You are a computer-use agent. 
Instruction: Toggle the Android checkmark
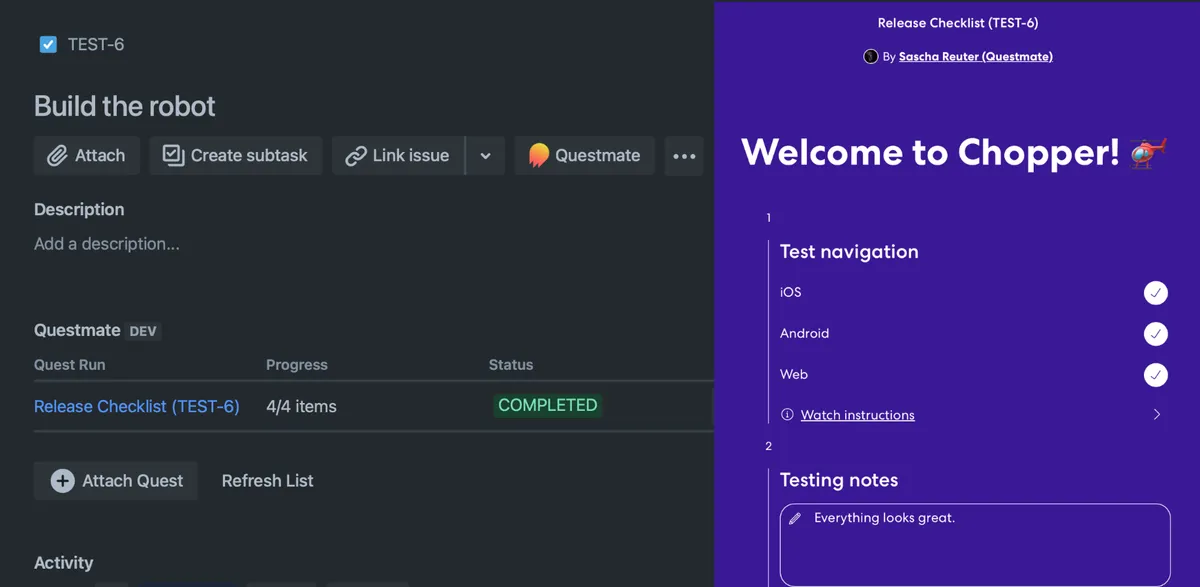click(1156, 334)
